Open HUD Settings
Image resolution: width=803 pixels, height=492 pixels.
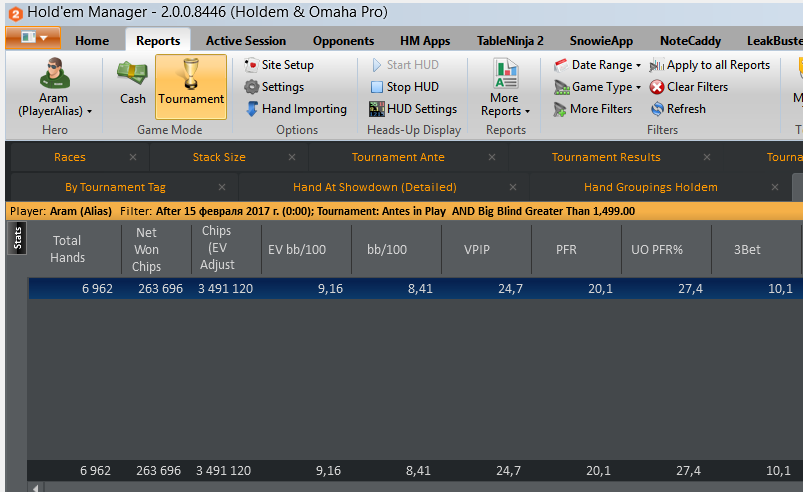point(413,109)
